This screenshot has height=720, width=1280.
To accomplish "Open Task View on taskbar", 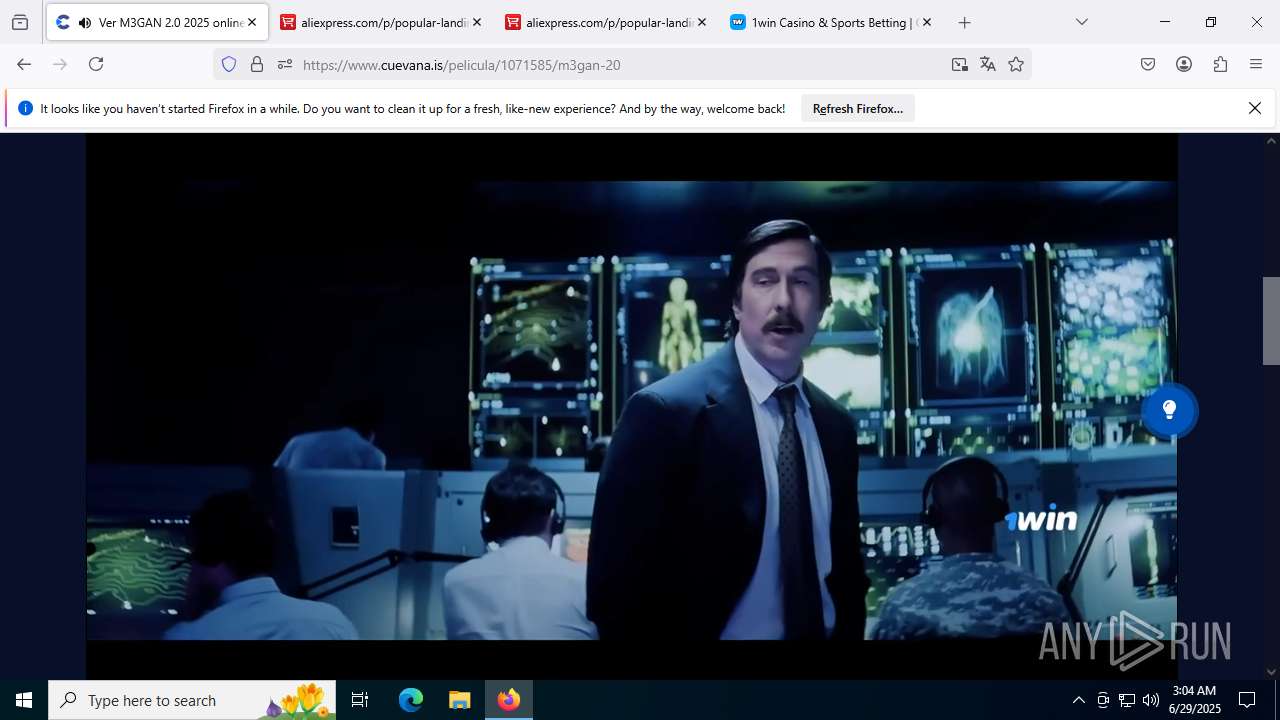I will [x=360, y=700].
